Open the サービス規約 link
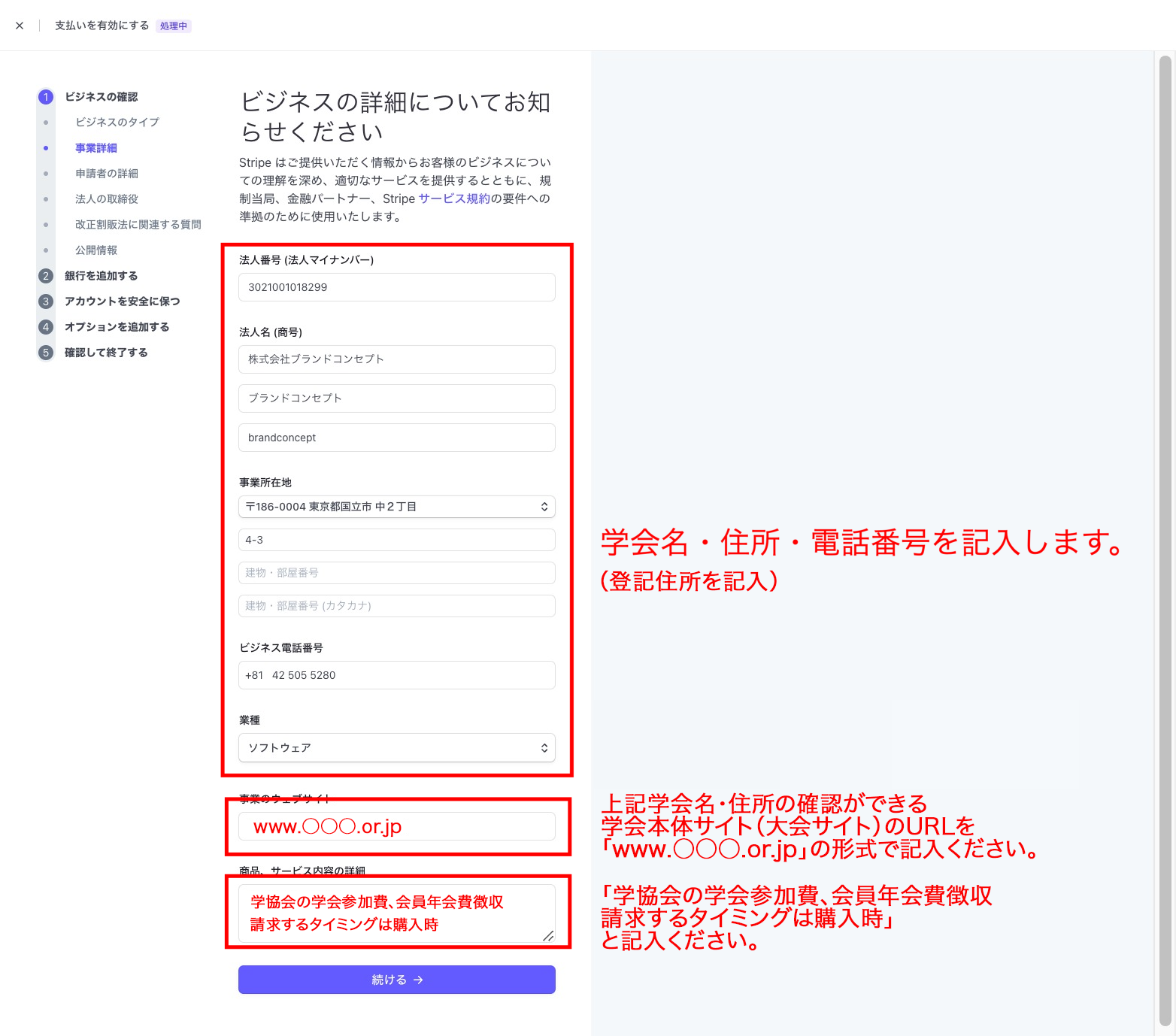Image resolution: width=1176 pixels, height=1036 pixels. pos(453,198)
